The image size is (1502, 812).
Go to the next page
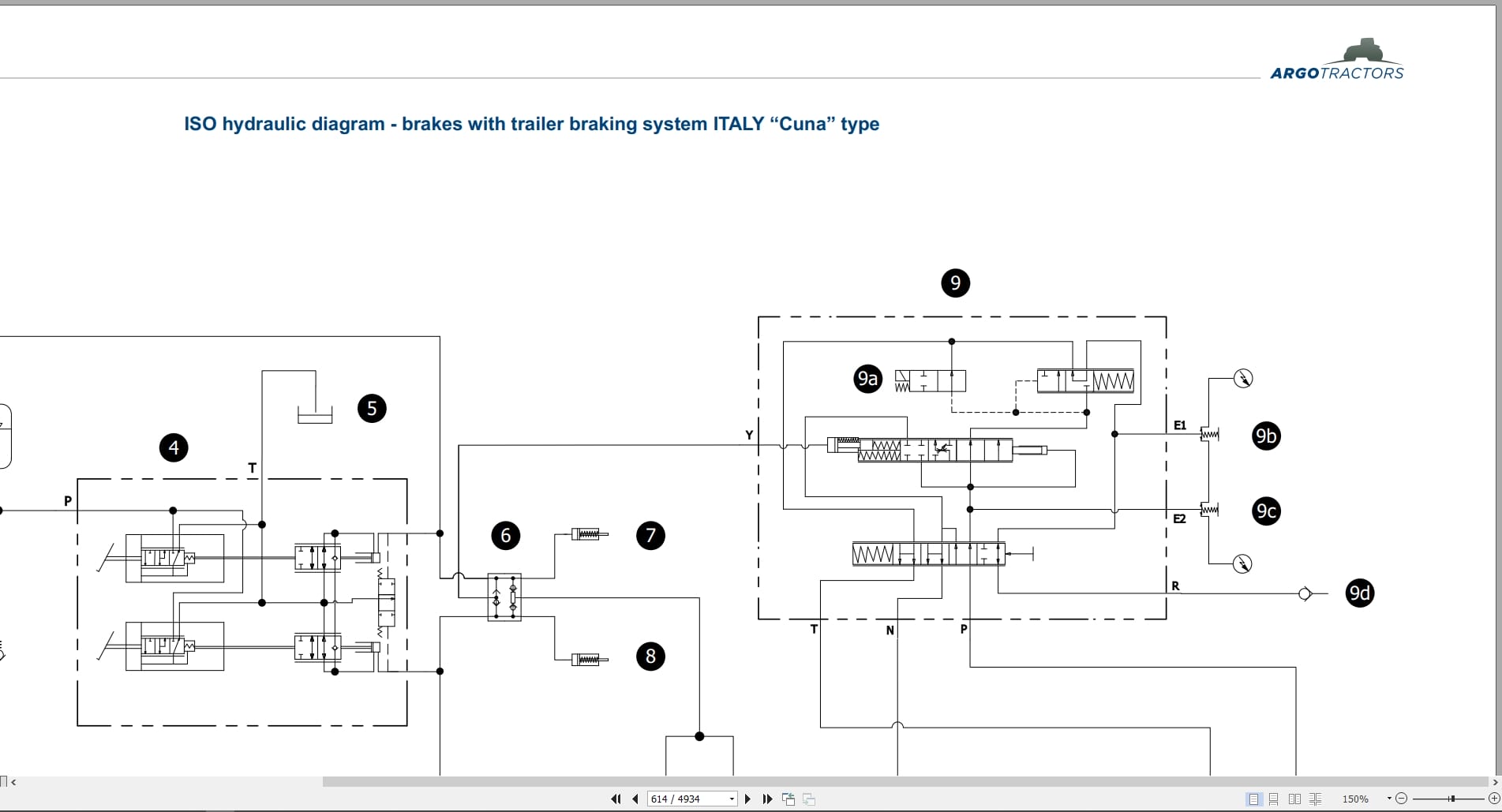click(x=747, y=799)
